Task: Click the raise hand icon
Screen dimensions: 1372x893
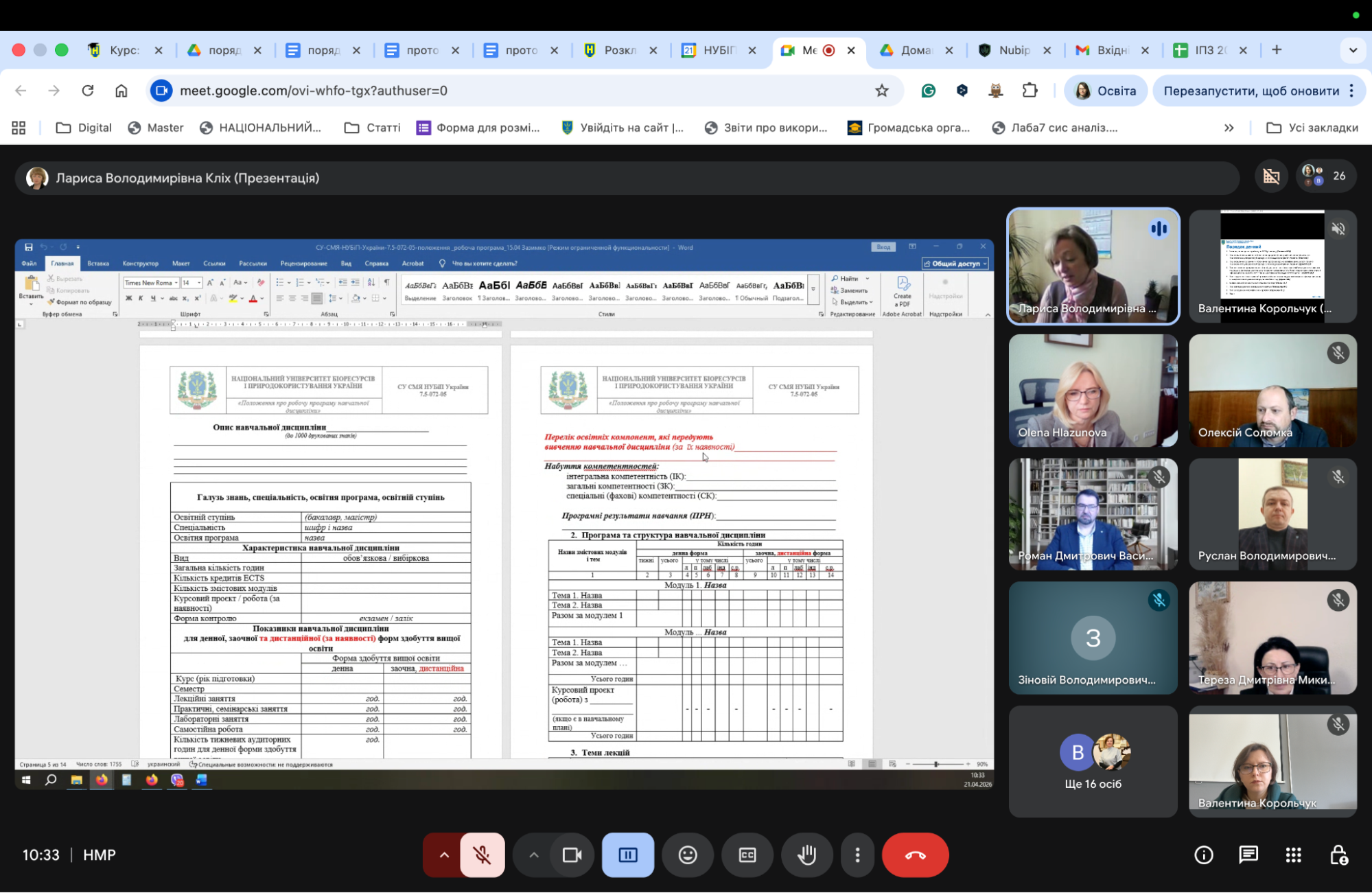Action: click(807, 855)
